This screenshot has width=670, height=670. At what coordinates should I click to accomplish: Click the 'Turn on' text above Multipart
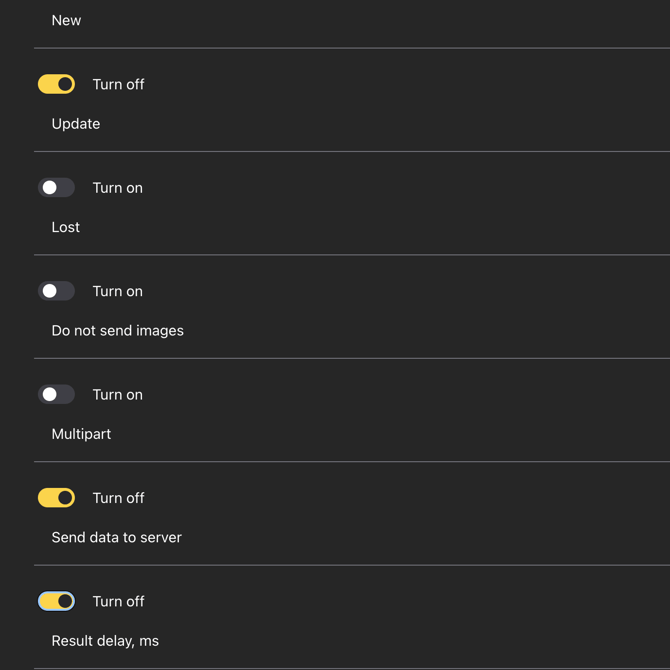tap(117, 394)
